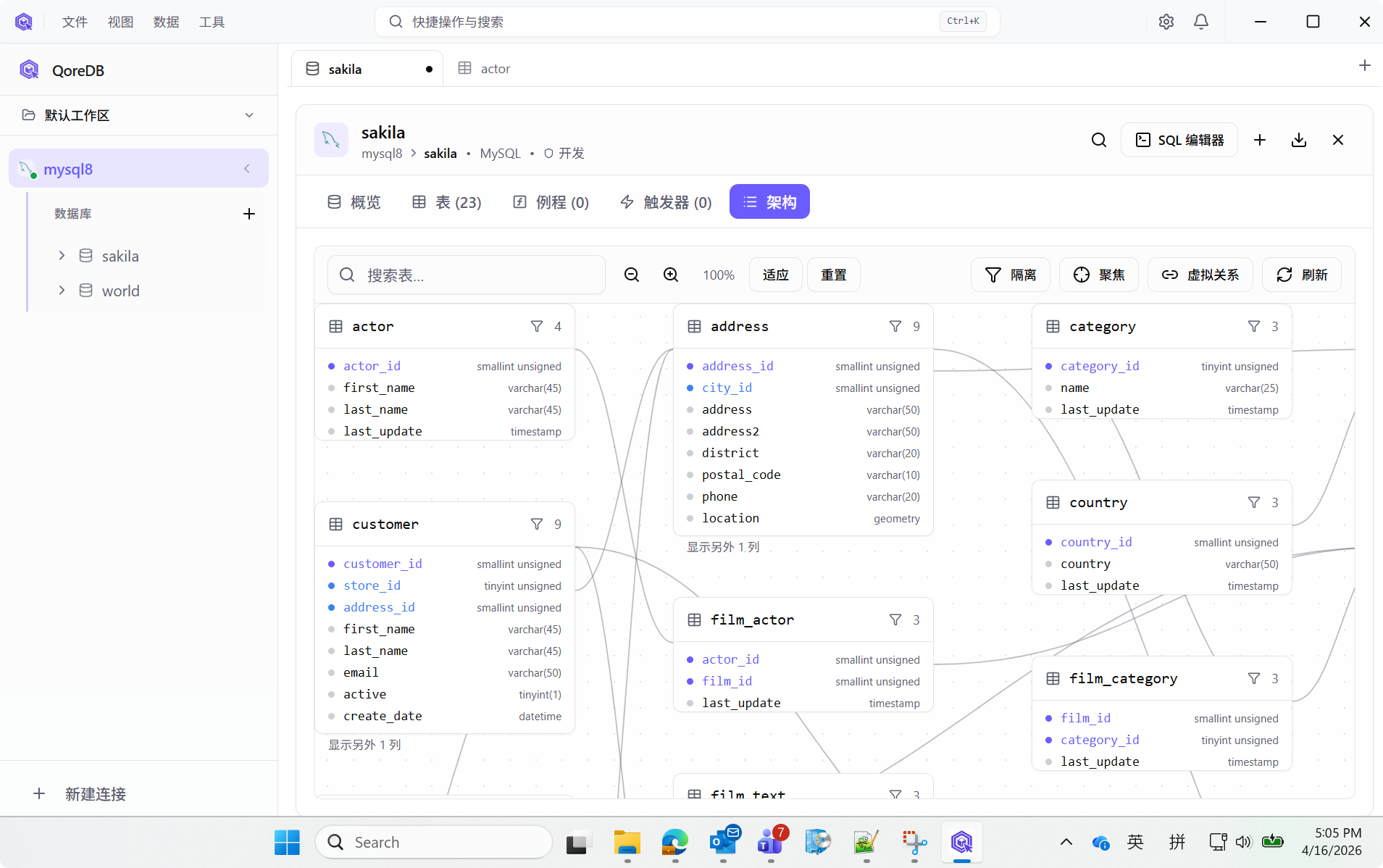This screenshot has height=868, width=1383.
Task: Expand the sakila database tree node
Action: coord(62,256)
